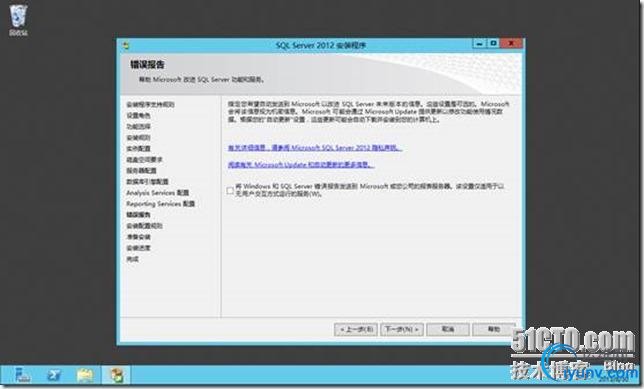Select the 安装程序支持规则 step in the sidebar
This screenshot has width=644, height=389.
[x=150, y=104]
